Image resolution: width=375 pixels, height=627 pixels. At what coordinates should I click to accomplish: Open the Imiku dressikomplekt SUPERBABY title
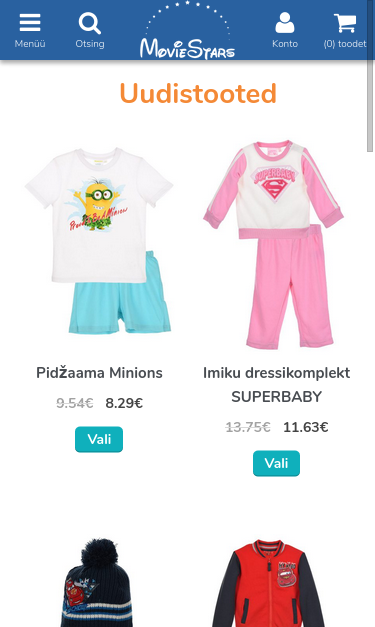pos(276,385)
